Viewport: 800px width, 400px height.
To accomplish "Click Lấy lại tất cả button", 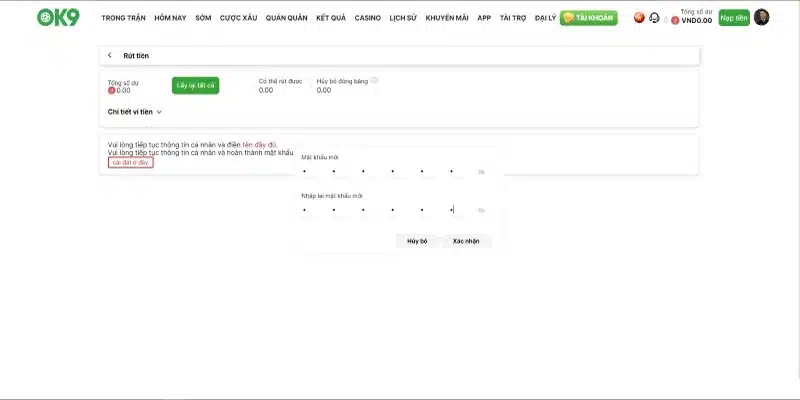I will tap(195, 86).
